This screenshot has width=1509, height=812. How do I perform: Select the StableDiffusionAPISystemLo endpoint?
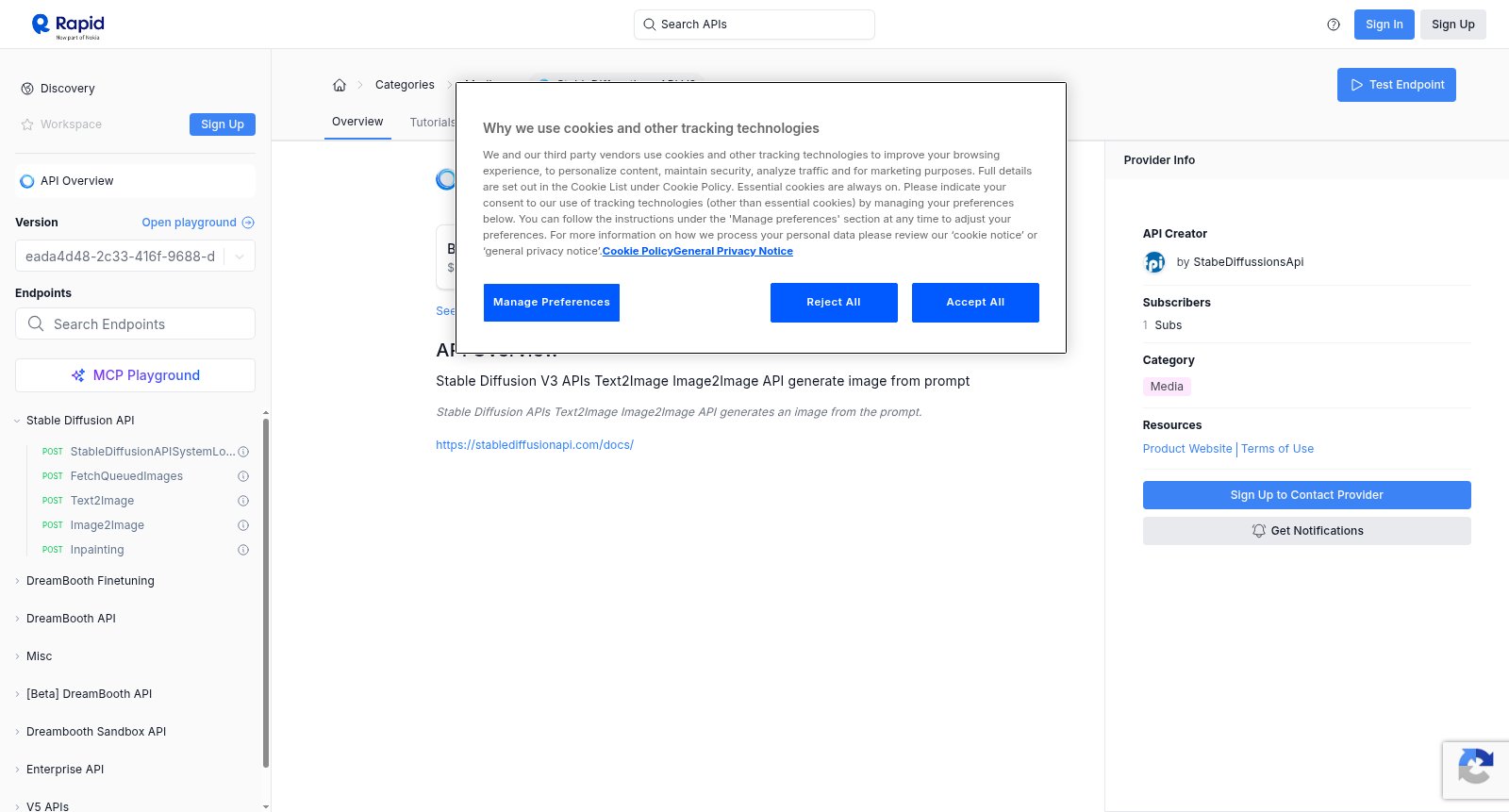coord(153,452)
